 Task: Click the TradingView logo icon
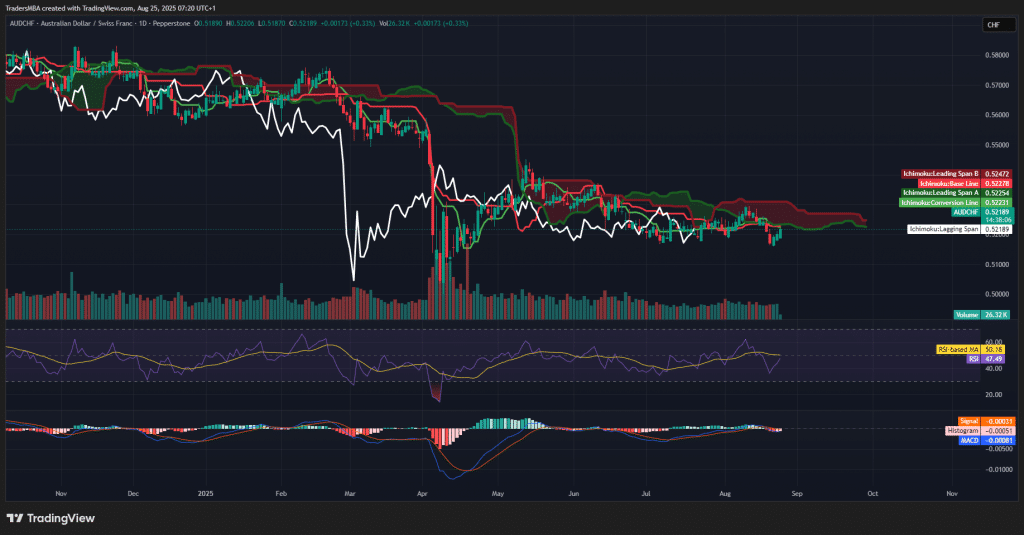pyautogui.click(x=15, y=517)
